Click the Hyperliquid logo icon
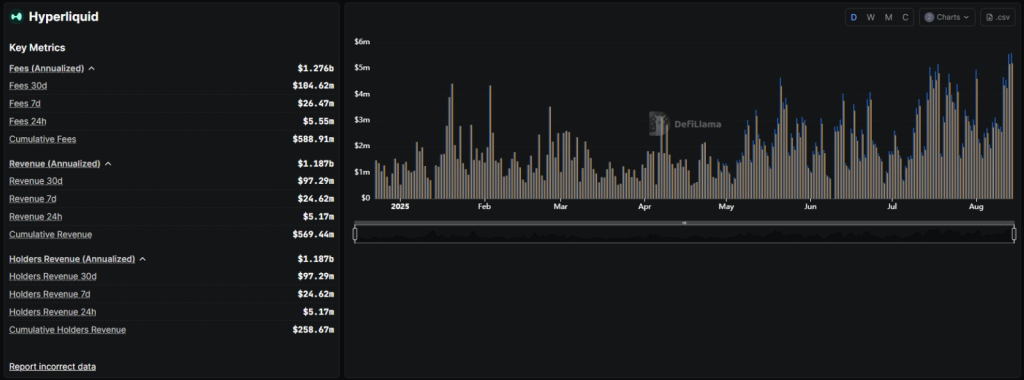Viewport: 1024px width, 380px height. [16, 17]
